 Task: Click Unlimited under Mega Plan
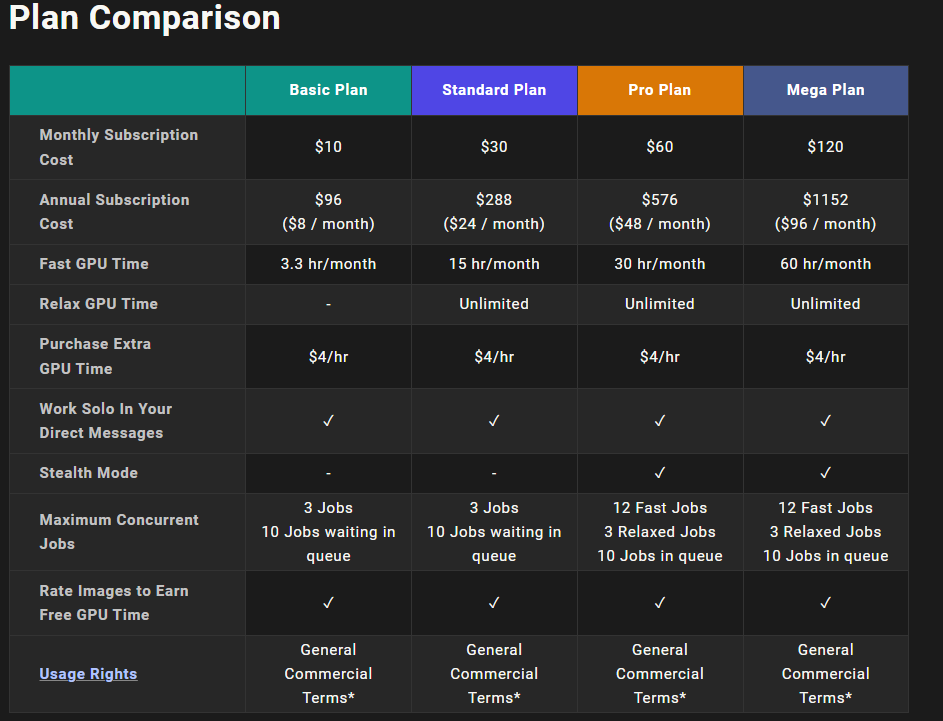click(826, 304)
